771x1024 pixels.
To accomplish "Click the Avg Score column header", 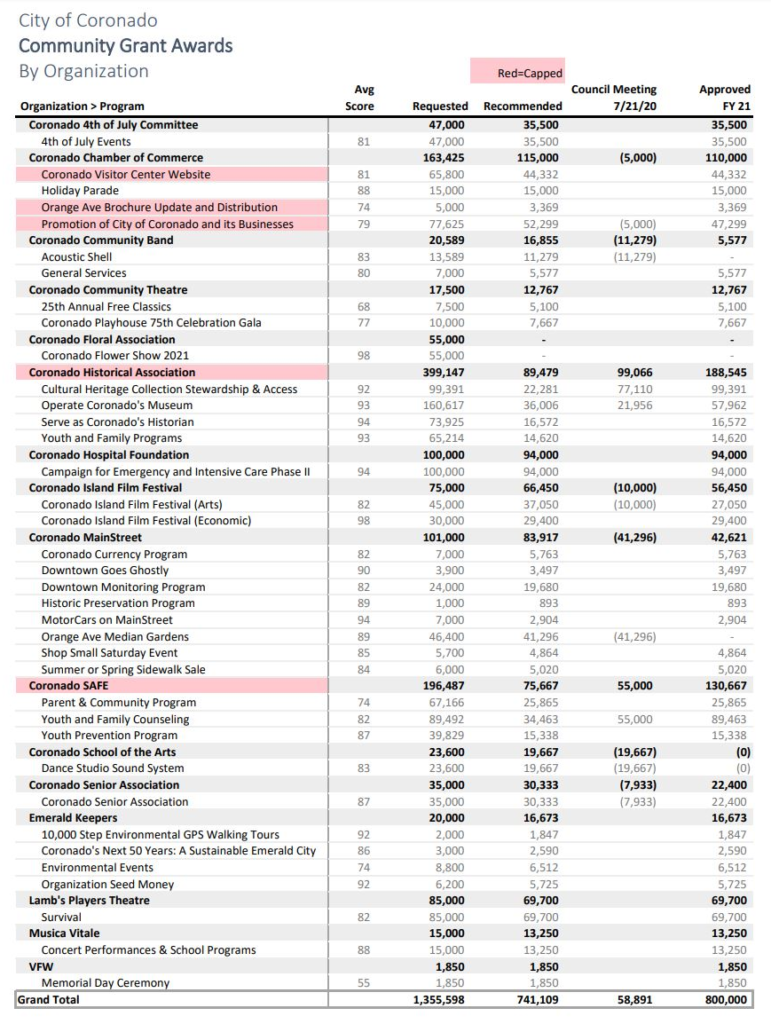I will pyautogui.click(x=364, y=98).
